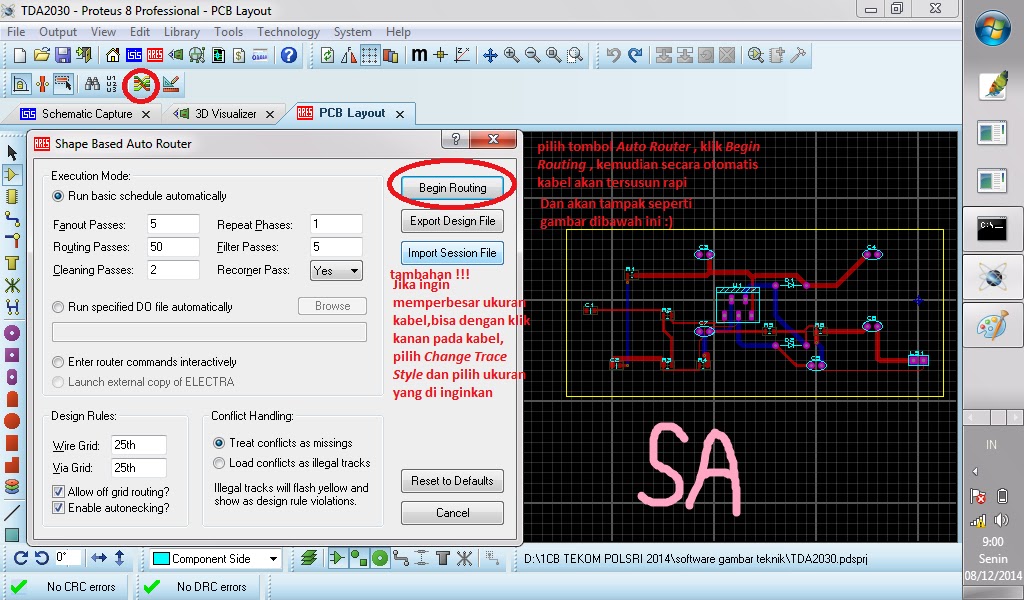
Task: Click the Layer Selector stack icon at bottom
Action: [x=309, y=558]
